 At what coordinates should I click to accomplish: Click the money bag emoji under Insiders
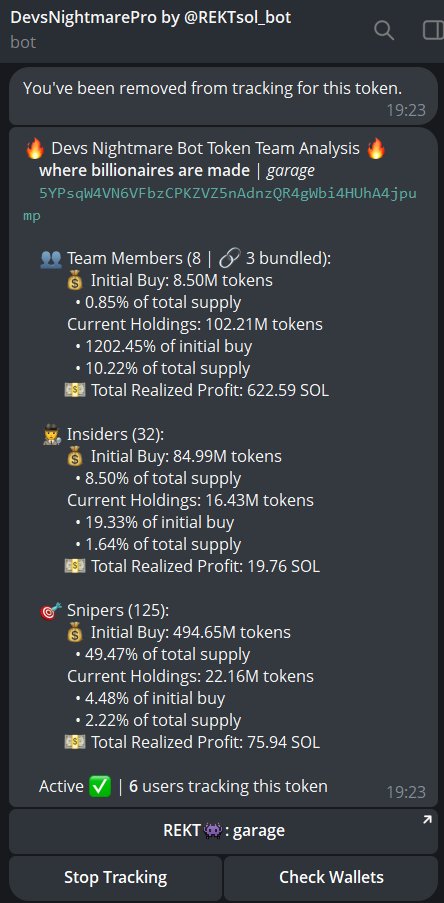(x=75, y=457)
